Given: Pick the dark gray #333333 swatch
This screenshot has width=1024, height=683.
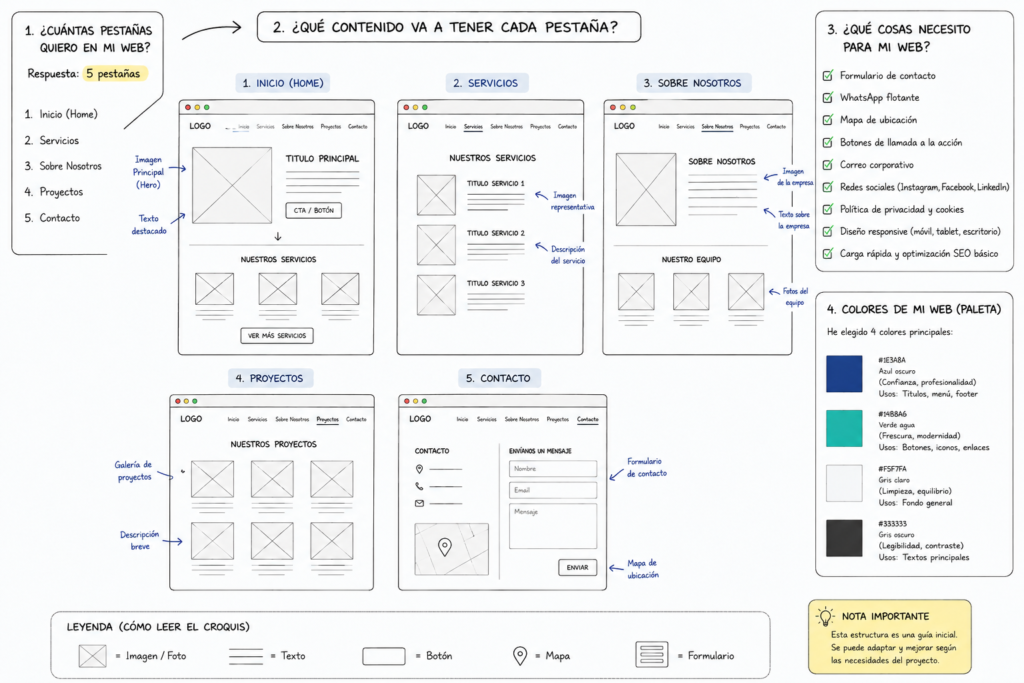Looking at the screenshot, I should [x=844, y=538].
